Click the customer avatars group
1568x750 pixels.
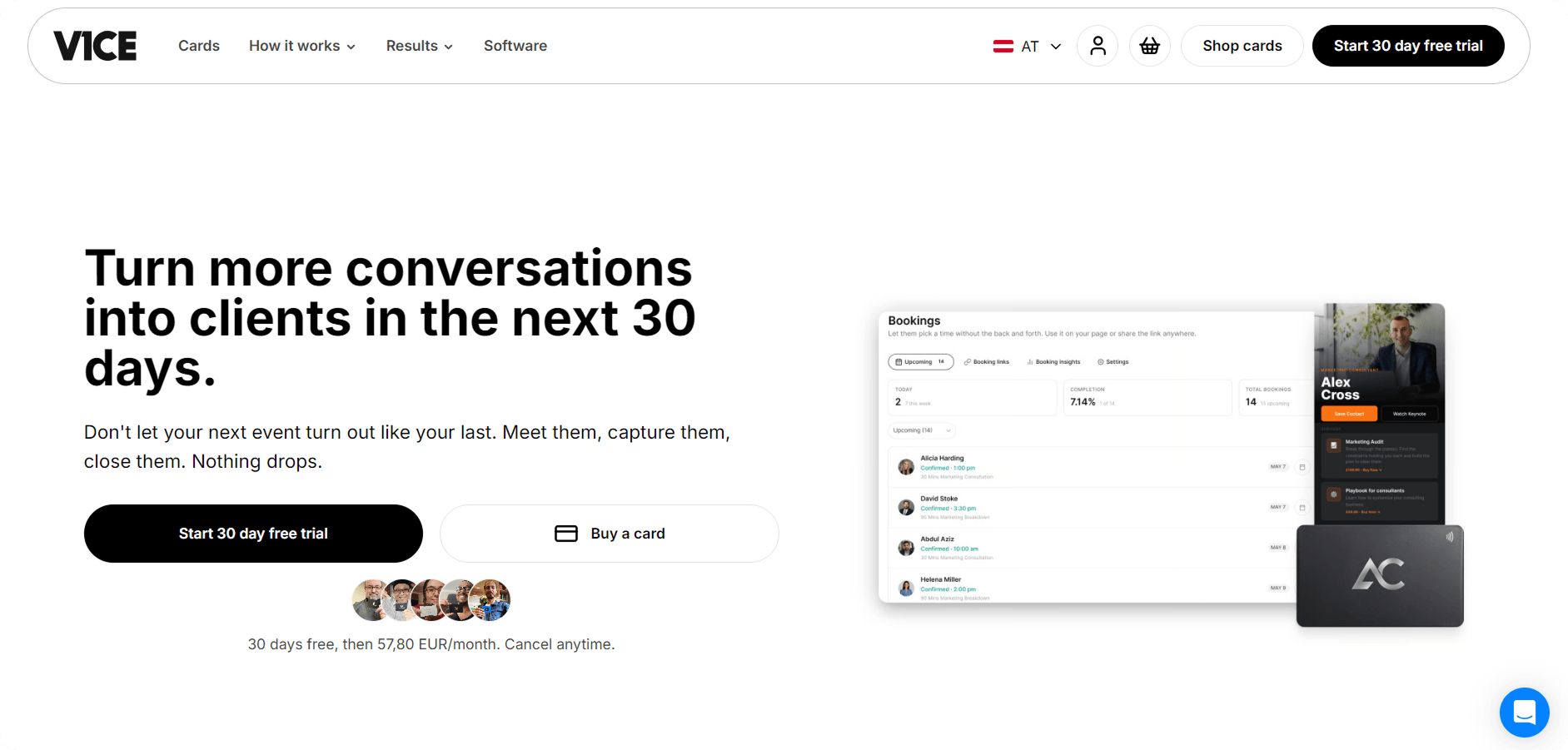(431, 600)
